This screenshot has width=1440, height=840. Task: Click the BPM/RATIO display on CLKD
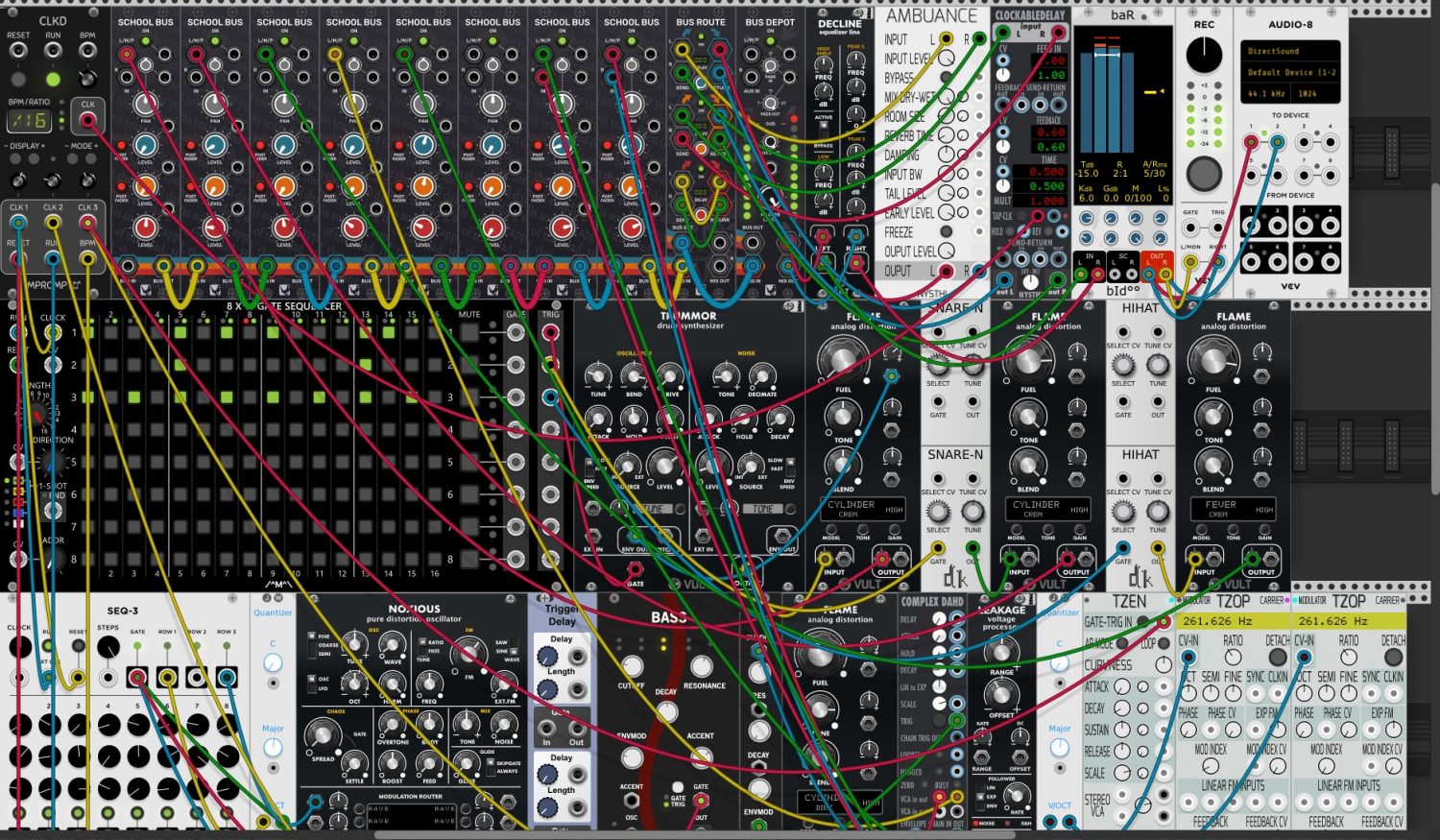click(29, 120)
